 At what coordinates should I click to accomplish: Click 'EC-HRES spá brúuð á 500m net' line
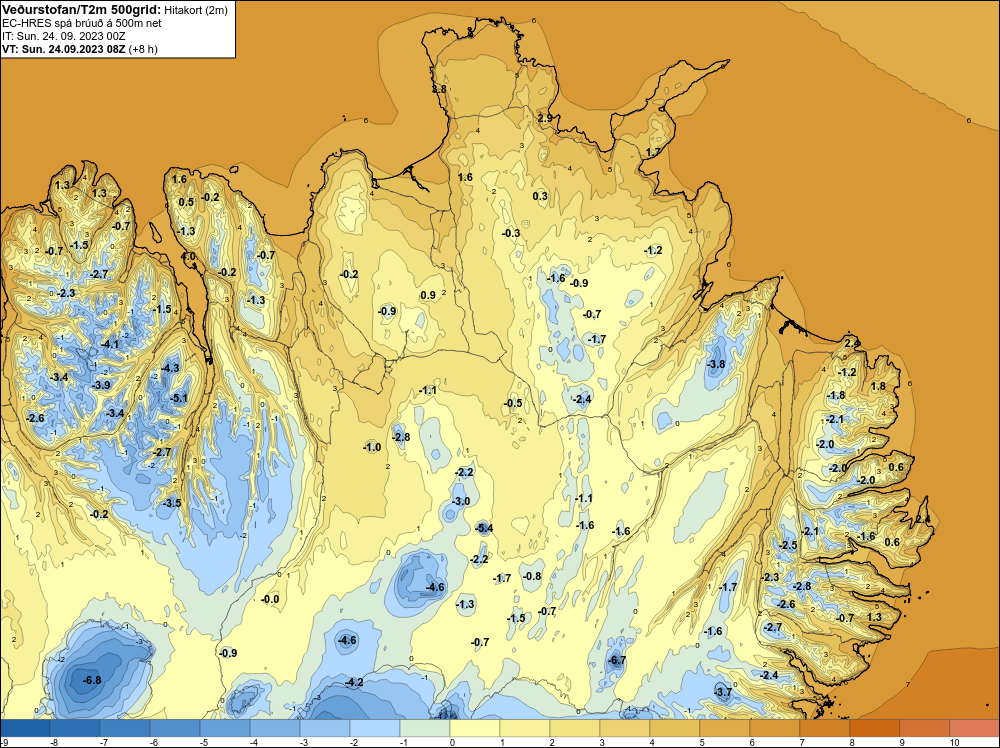click(x=82, y=23)
